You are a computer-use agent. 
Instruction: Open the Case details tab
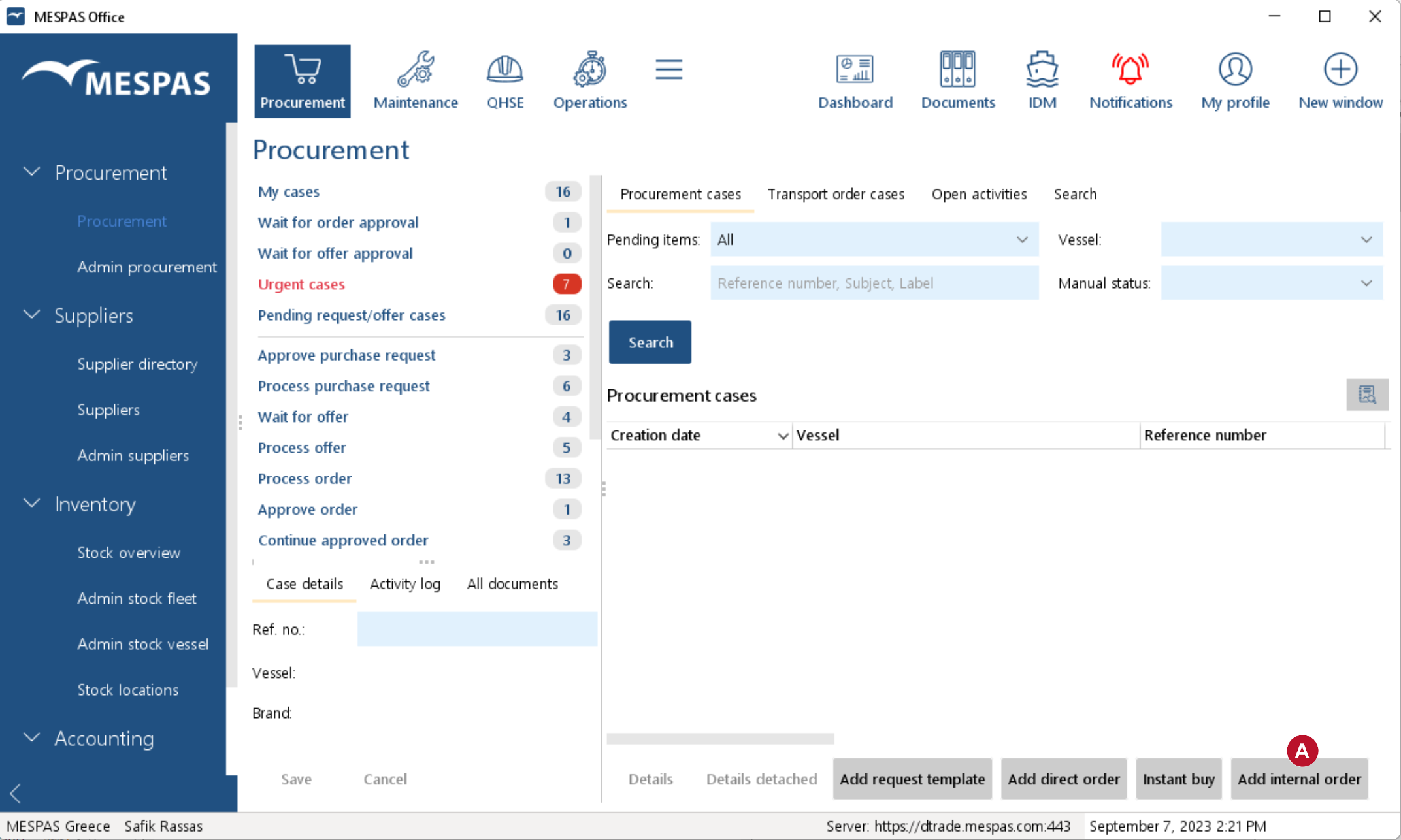[305, 584]
